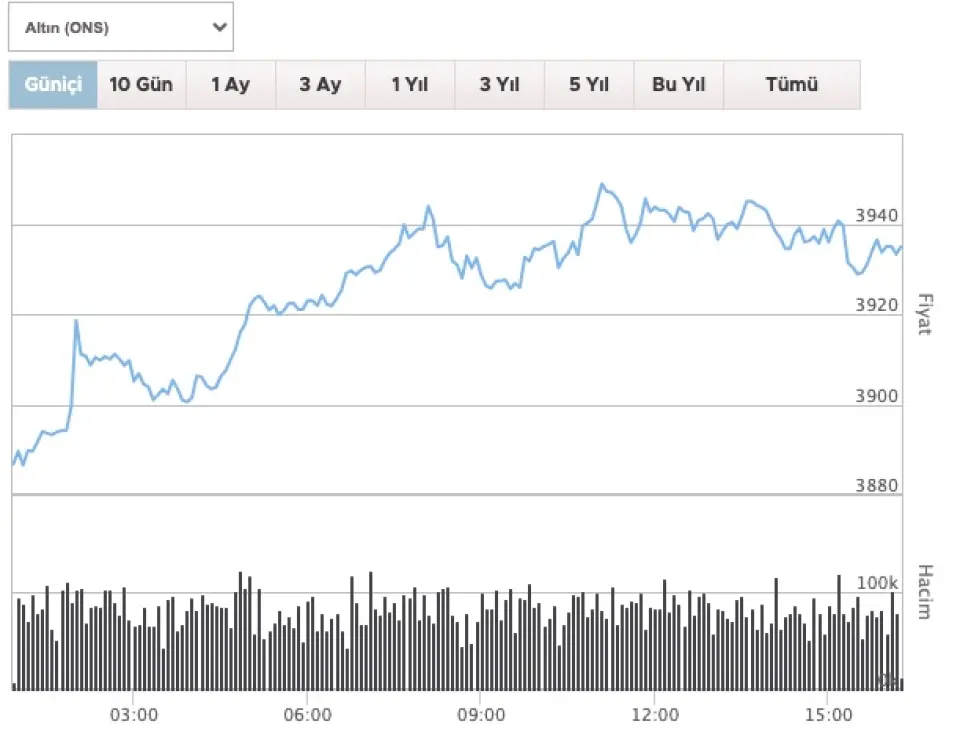Select the 3 Ay period tab

coord(320,85)
